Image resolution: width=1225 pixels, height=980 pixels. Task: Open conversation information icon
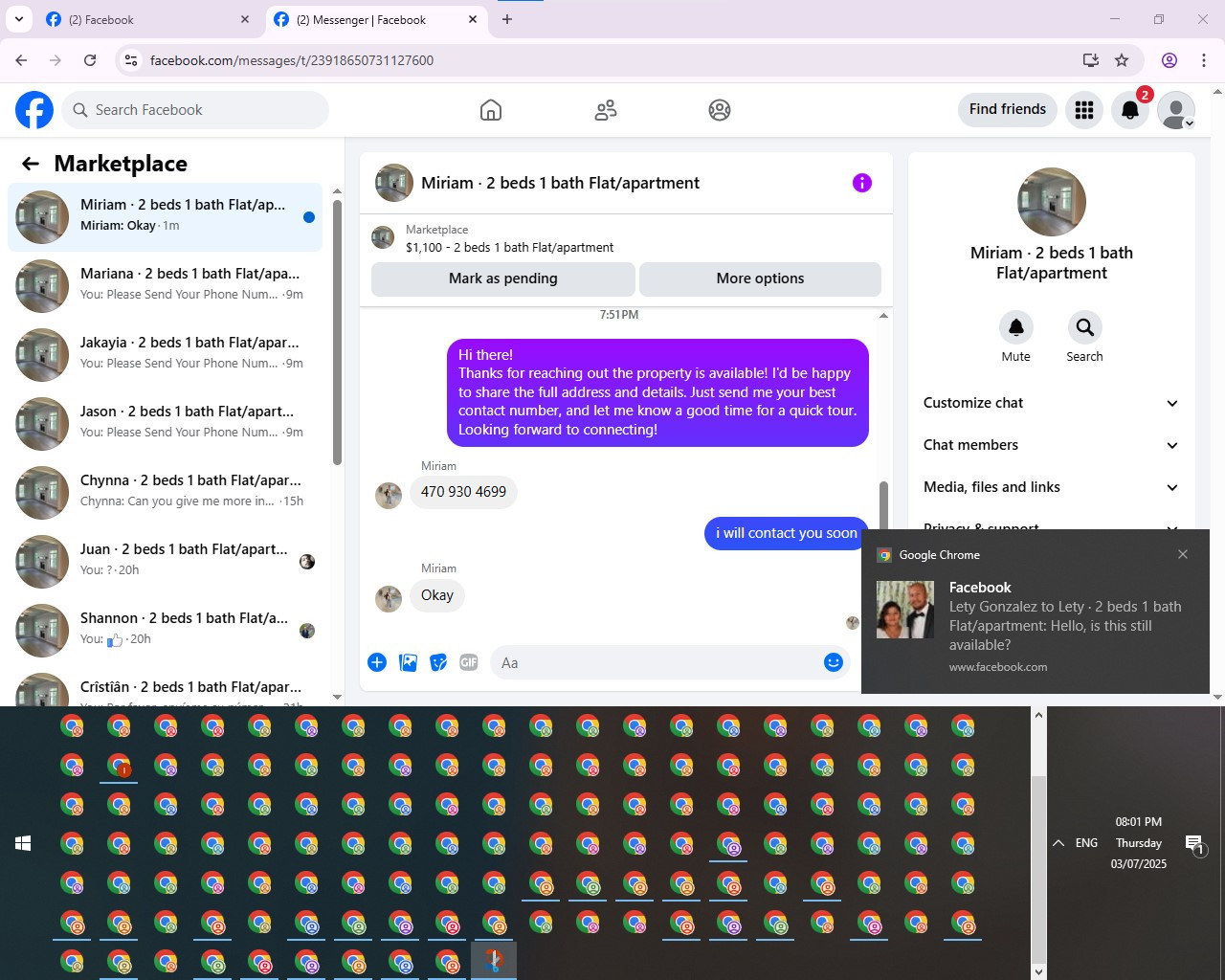pos(862,183)
